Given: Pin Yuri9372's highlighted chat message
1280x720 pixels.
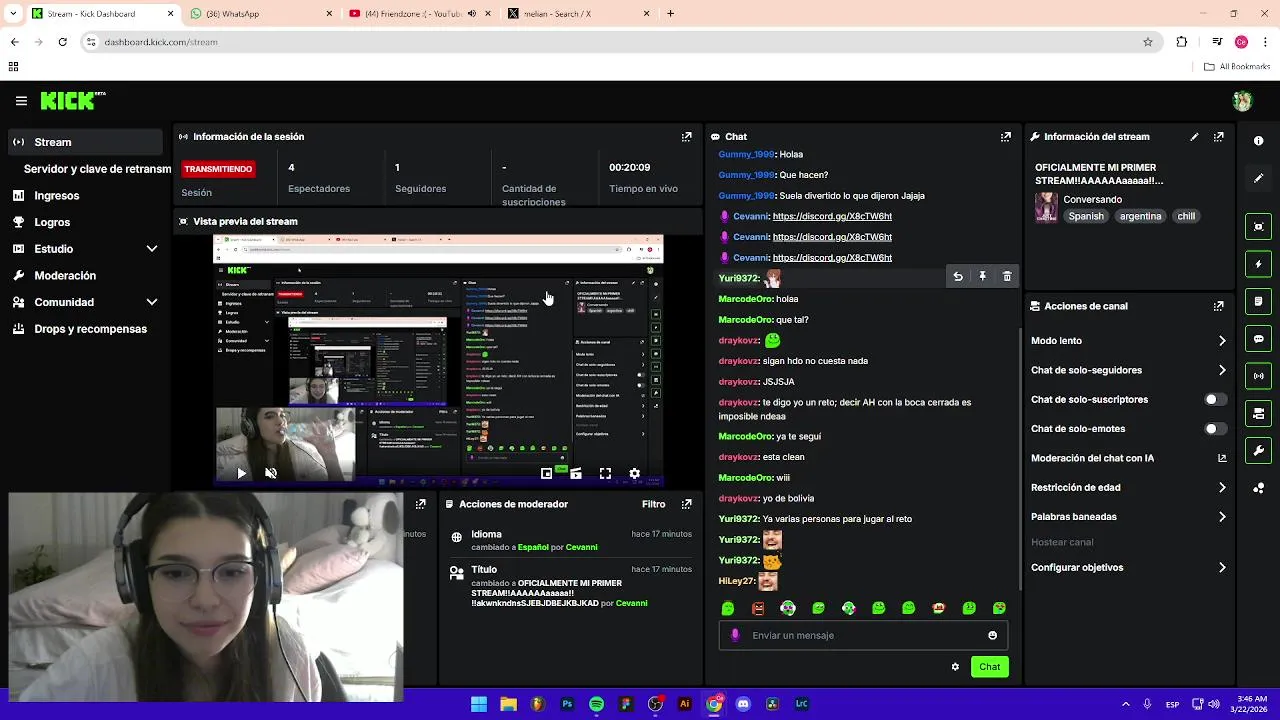Looking at the screenshot, I should coord(982,277).
